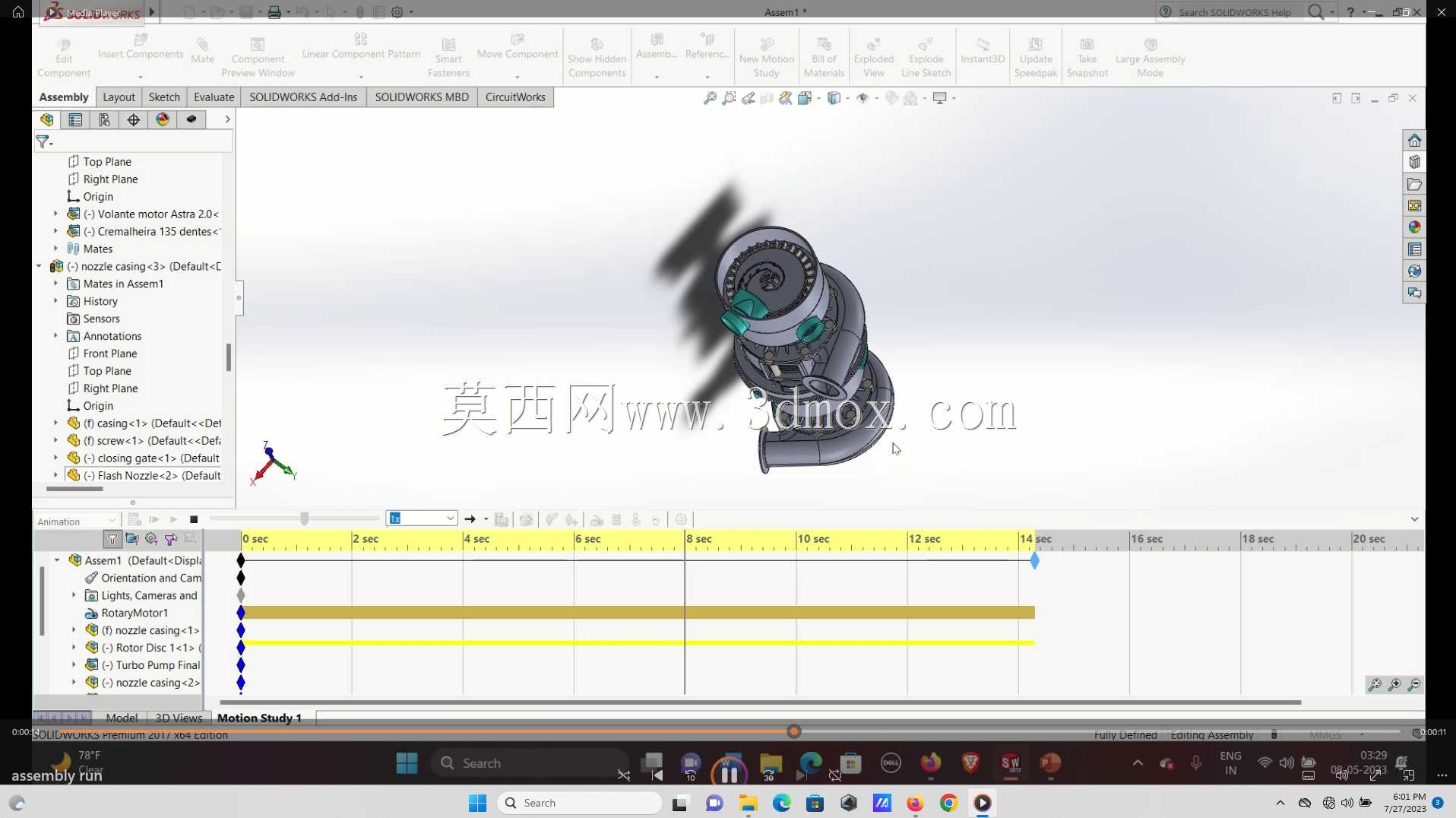The width and height of the screenshot is (1456, 818).
Task: Select the Instant3D tool
Action: [x=983, y=51]
